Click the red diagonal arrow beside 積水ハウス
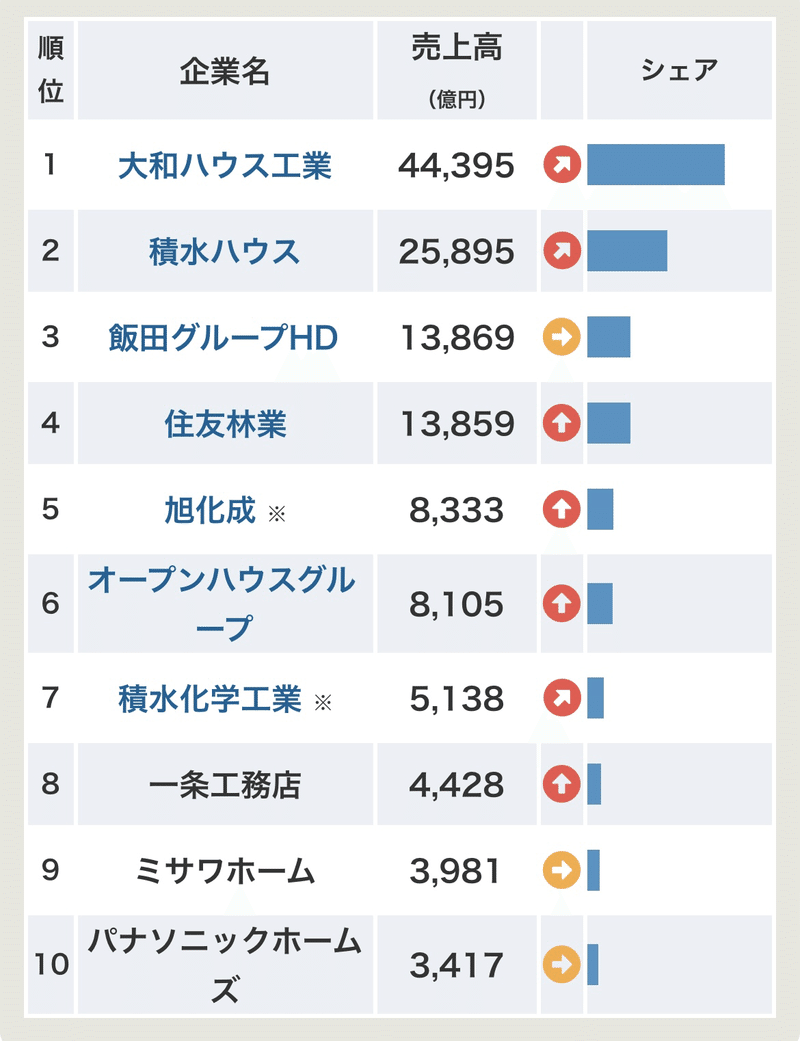The image size is (800, 1041). [x=562, y=251]
